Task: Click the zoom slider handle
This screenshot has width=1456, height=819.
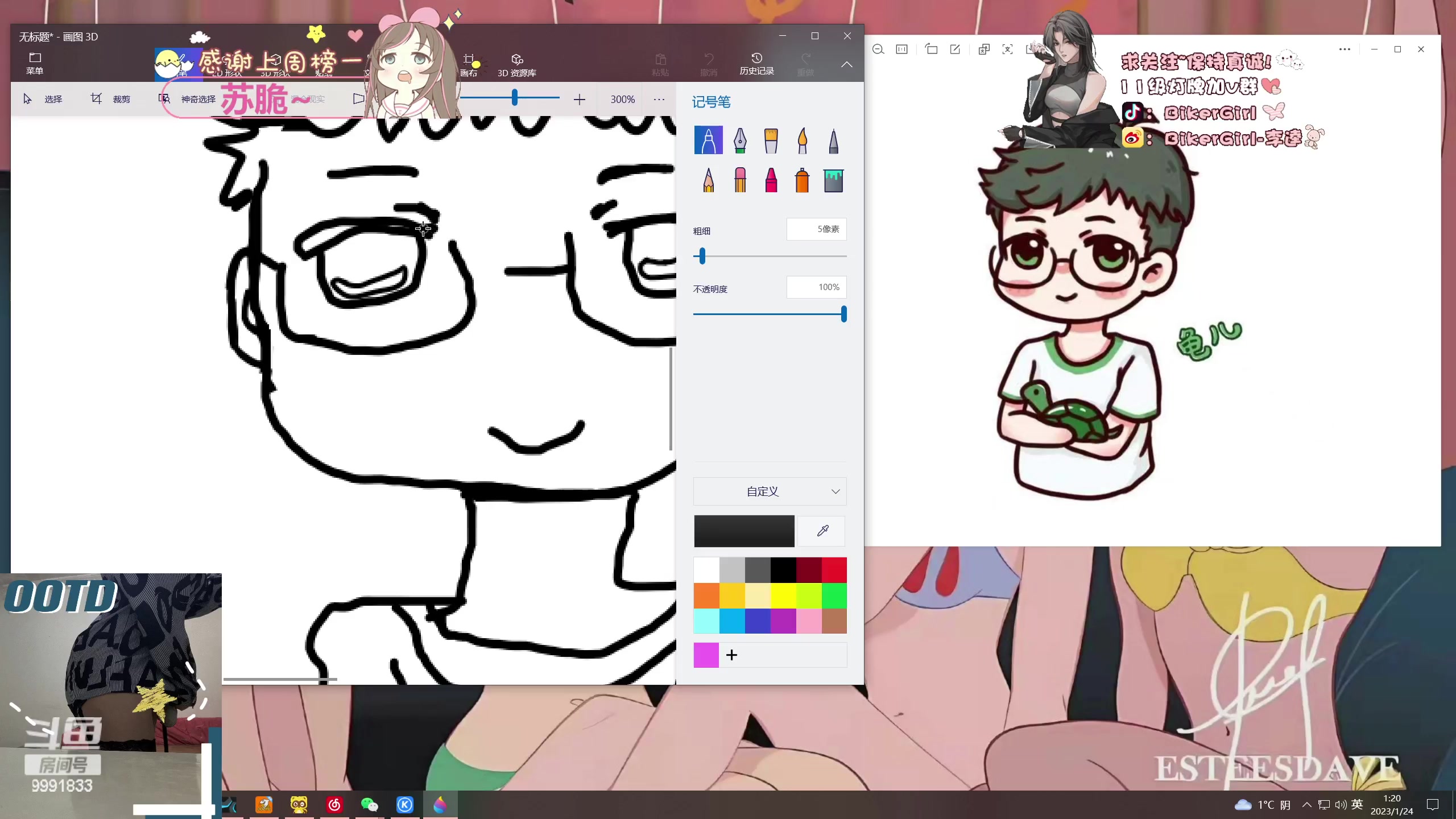Action: [x=515, y=98]
